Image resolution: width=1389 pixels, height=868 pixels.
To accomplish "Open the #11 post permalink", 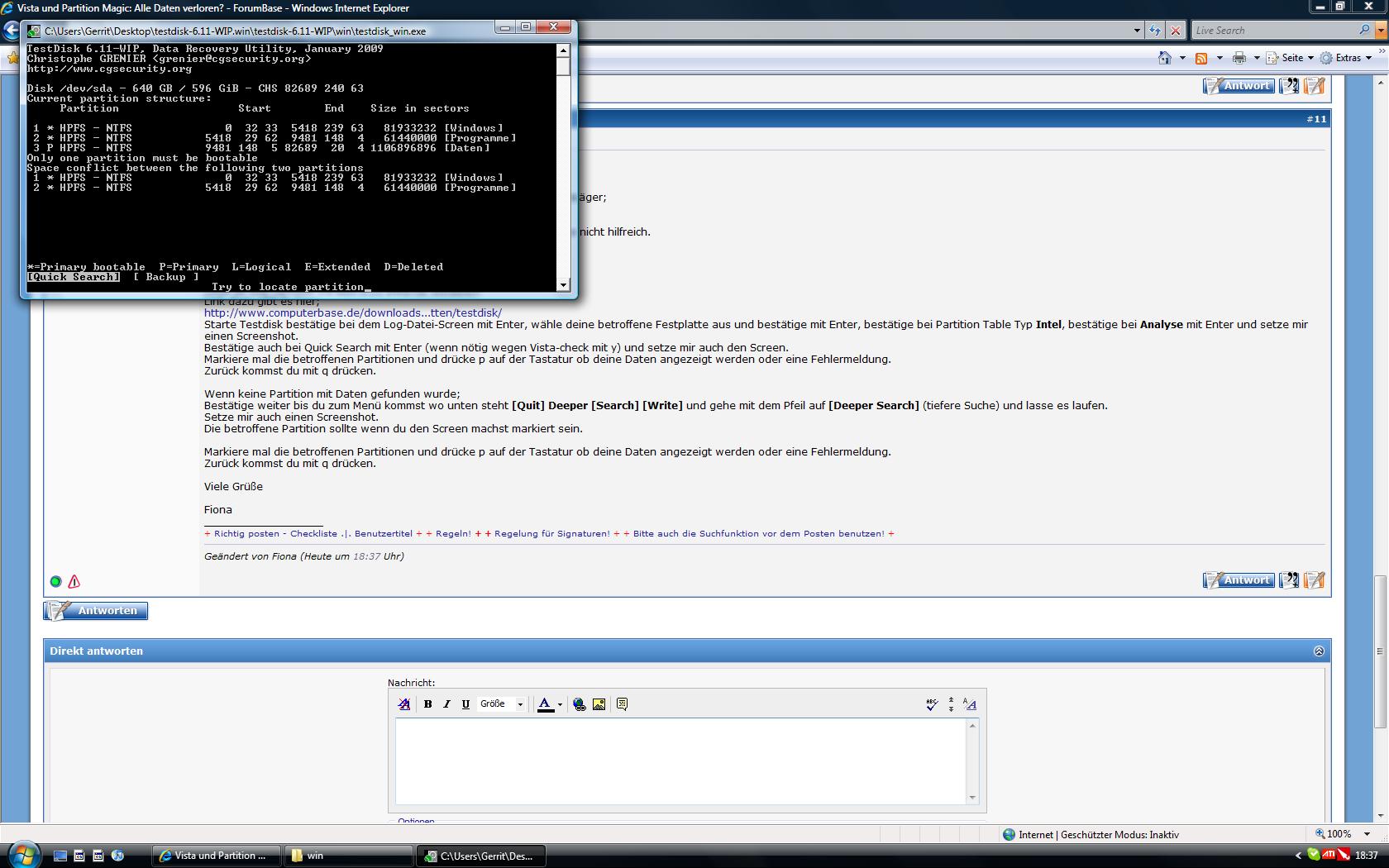I will [1316, 119].
